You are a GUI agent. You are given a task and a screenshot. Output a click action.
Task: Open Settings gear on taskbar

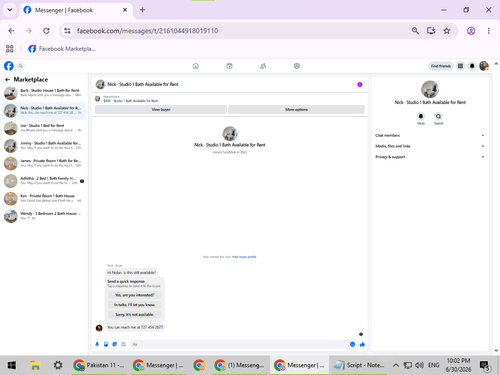pos(58,365)
